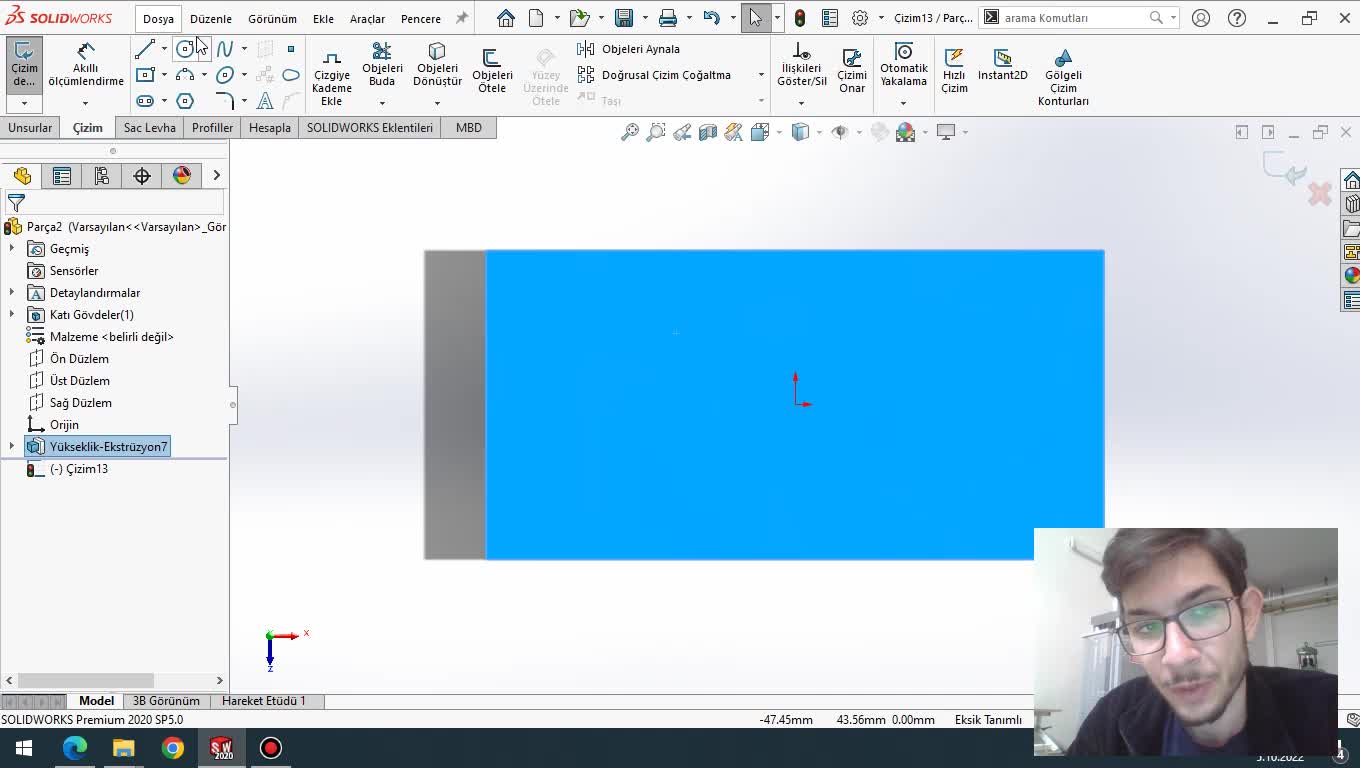Click İlişkileri Göster/Sil tool
1360x768 pixels.
pyautogui.click(x=802, y=65)
